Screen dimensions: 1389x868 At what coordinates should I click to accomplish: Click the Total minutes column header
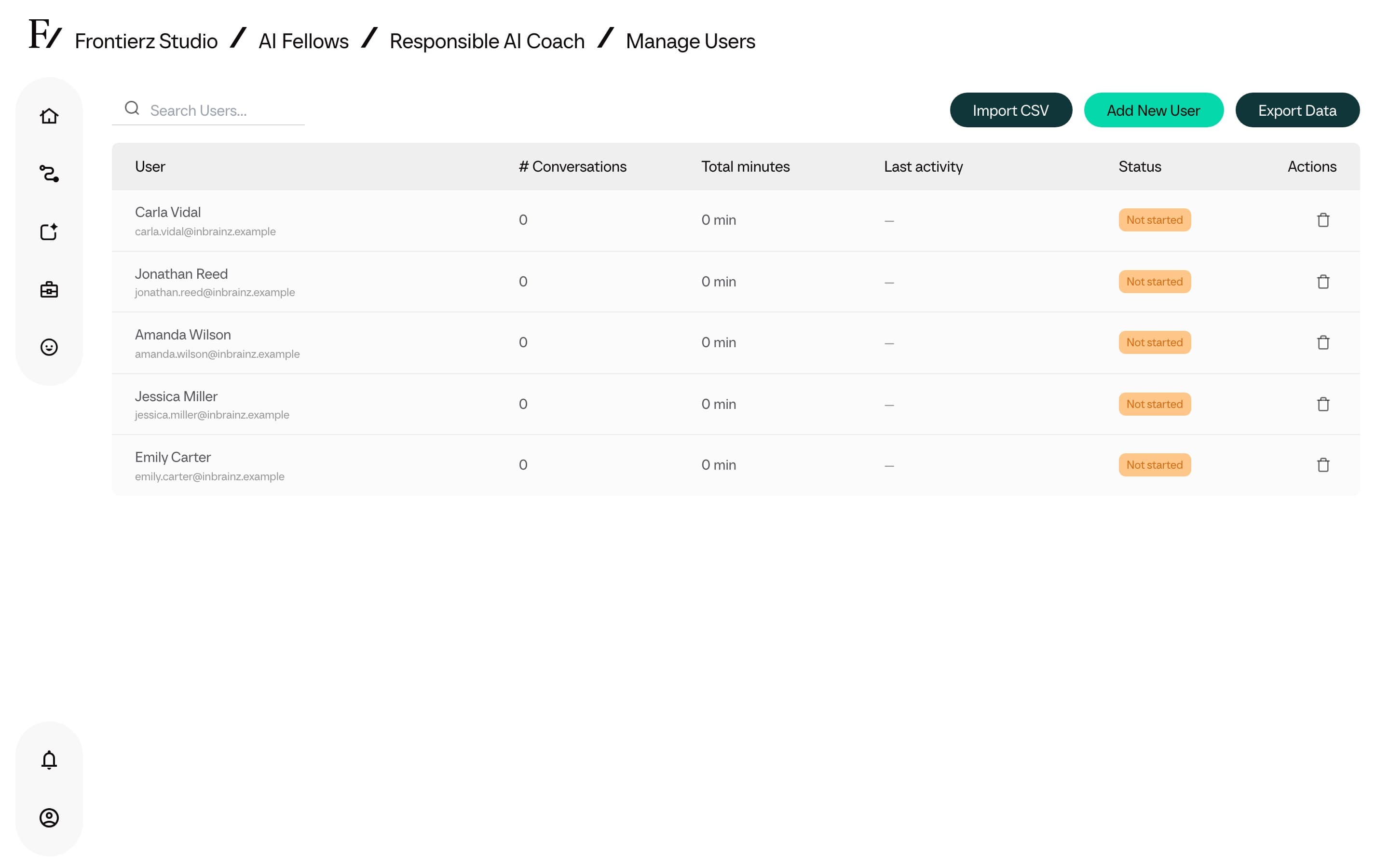point(745,166)
